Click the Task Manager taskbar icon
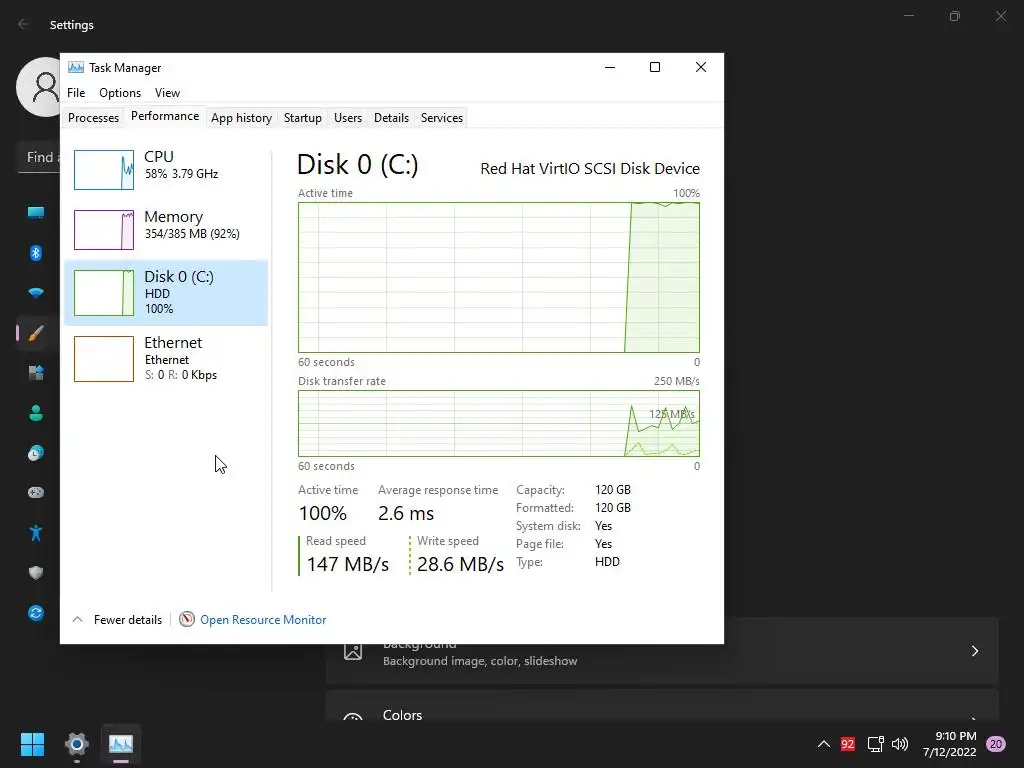This screenshot has height=768, width=1024. (x=121, y=744)
